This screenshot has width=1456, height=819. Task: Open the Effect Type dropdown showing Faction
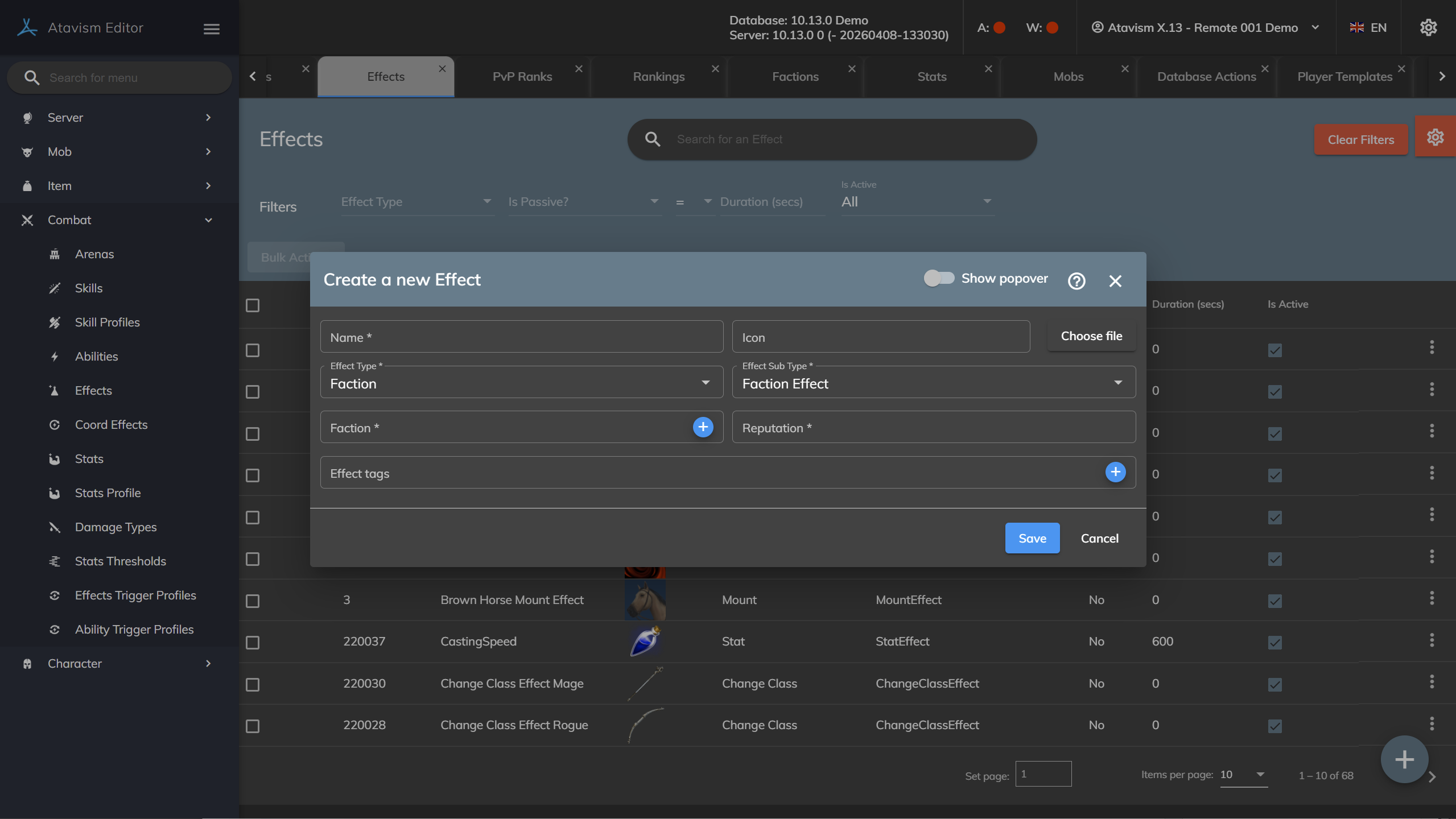[521, 383]
